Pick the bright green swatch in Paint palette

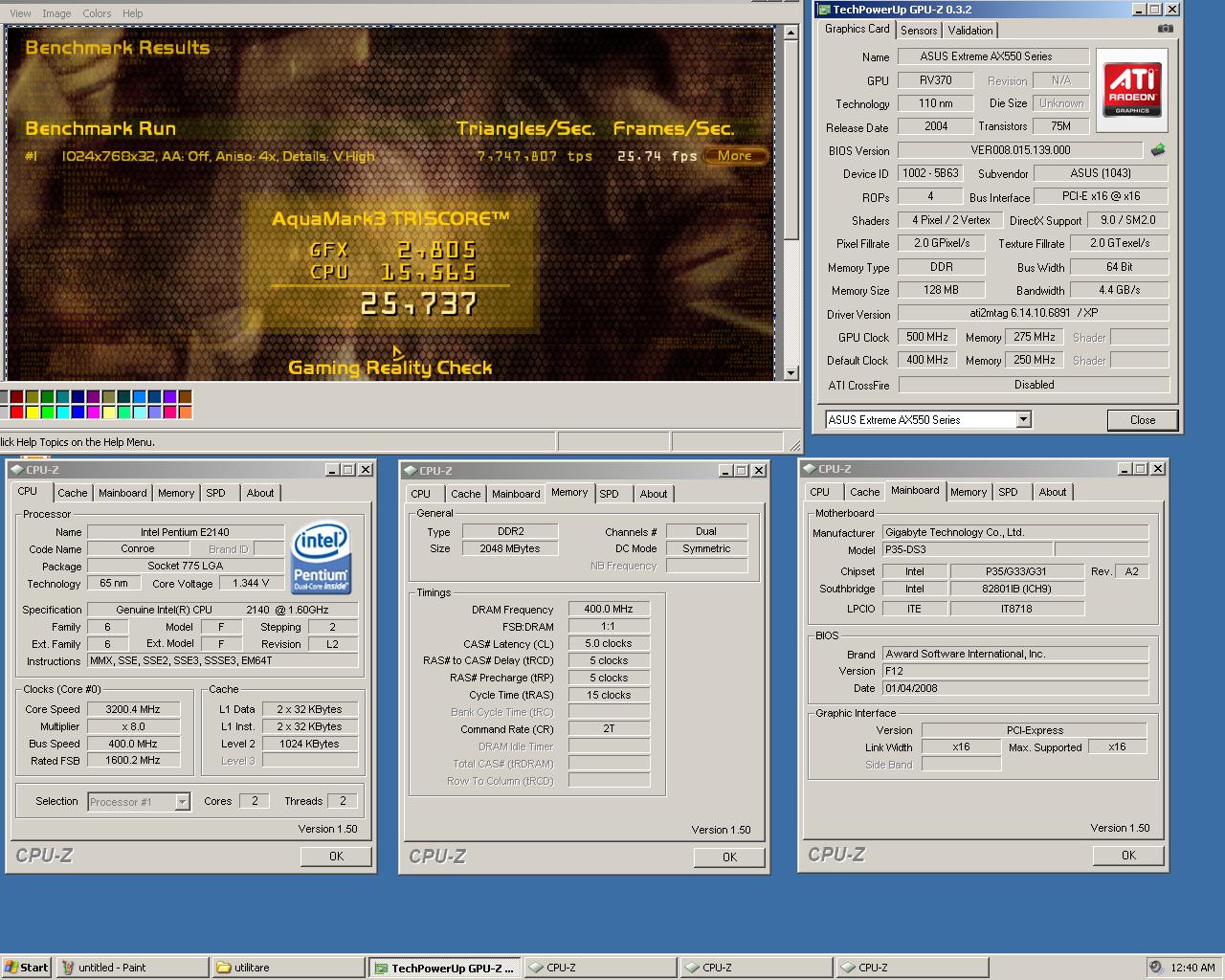pos(47,412)
